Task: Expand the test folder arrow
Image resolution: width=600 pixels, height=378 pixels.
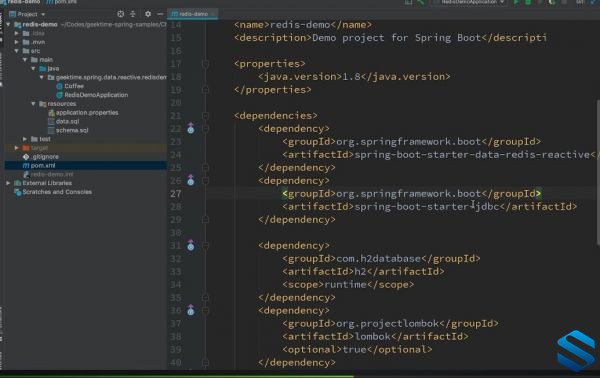Action: click(25, 139)
